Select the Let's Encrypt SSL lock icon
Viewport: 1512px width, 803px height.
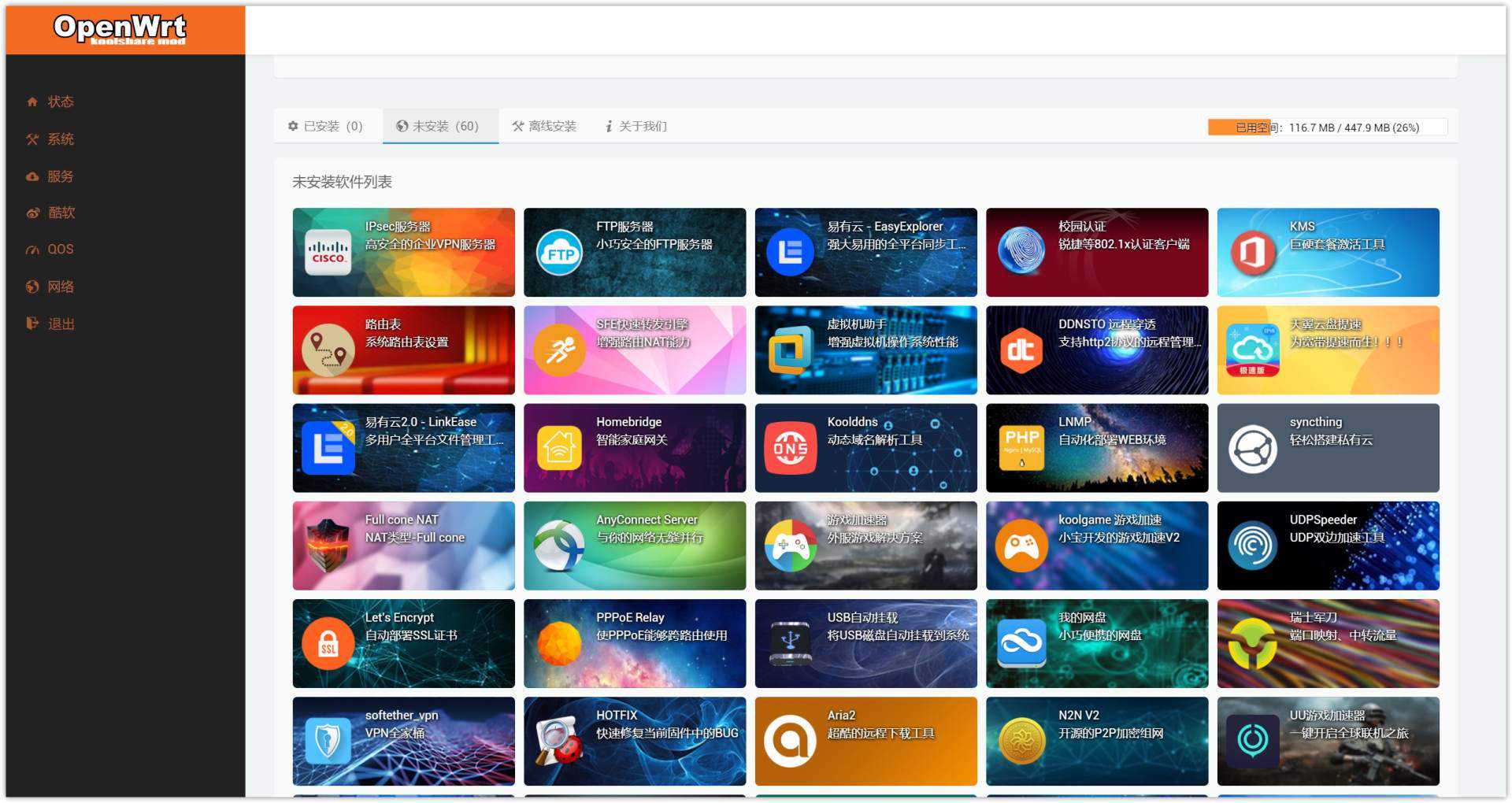tap(328, 644)
